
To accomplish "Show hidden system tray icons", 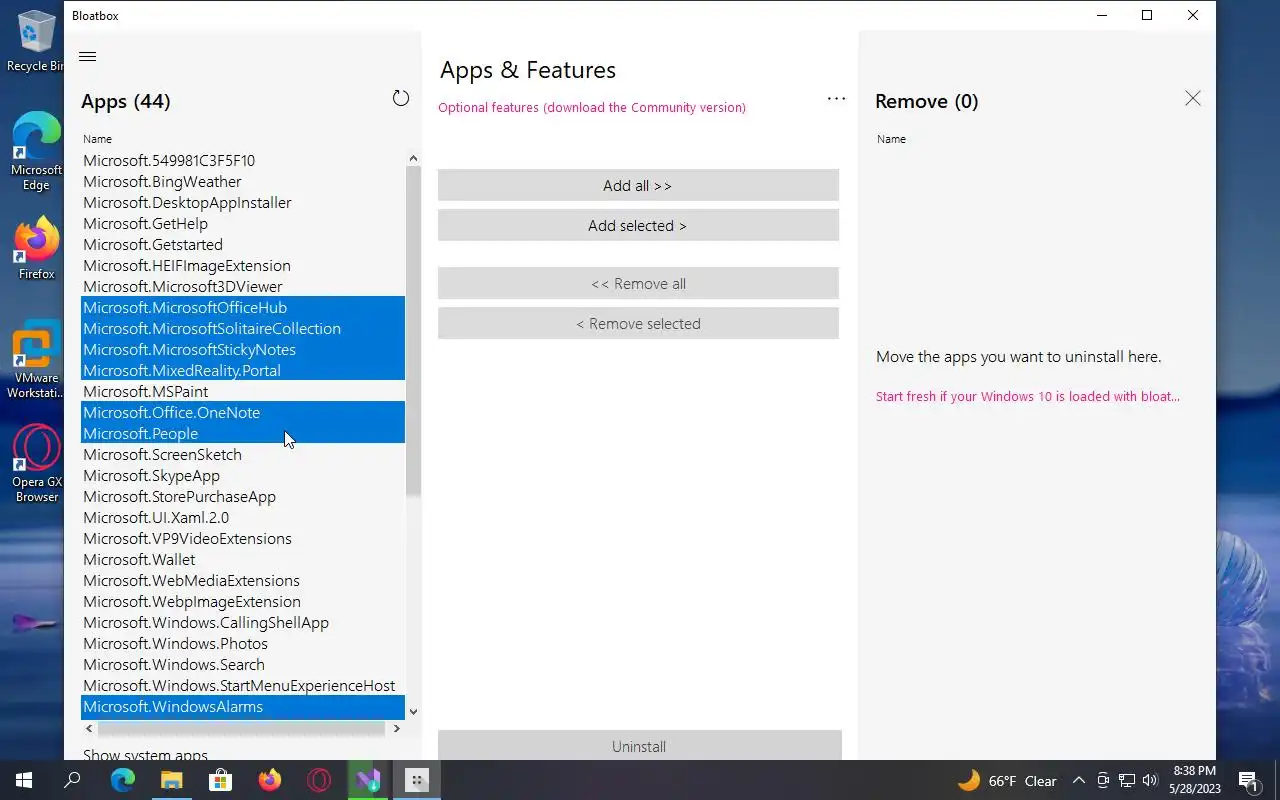I will [1078, 781].
